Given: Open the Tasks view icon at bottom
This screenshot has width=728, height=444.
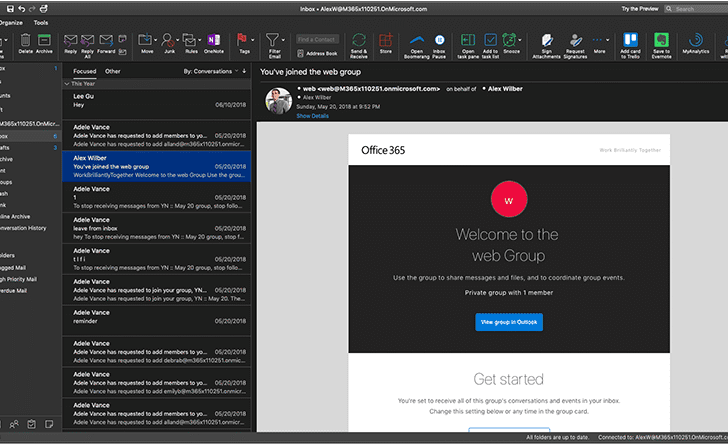Looking at the screenshot, I should [32, 424].
